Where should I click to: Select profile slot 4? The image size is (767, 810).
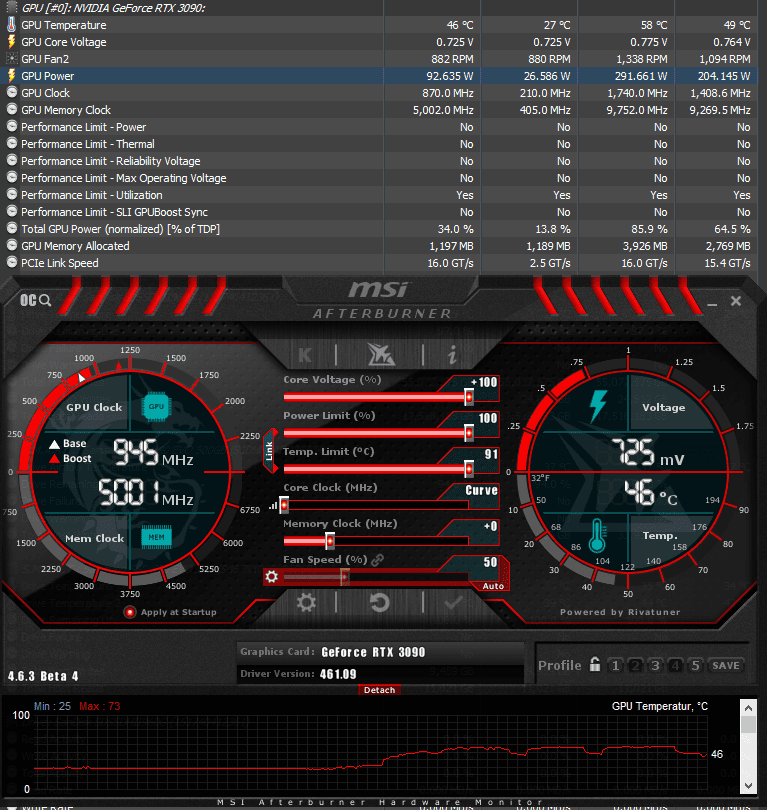point(676,665)
